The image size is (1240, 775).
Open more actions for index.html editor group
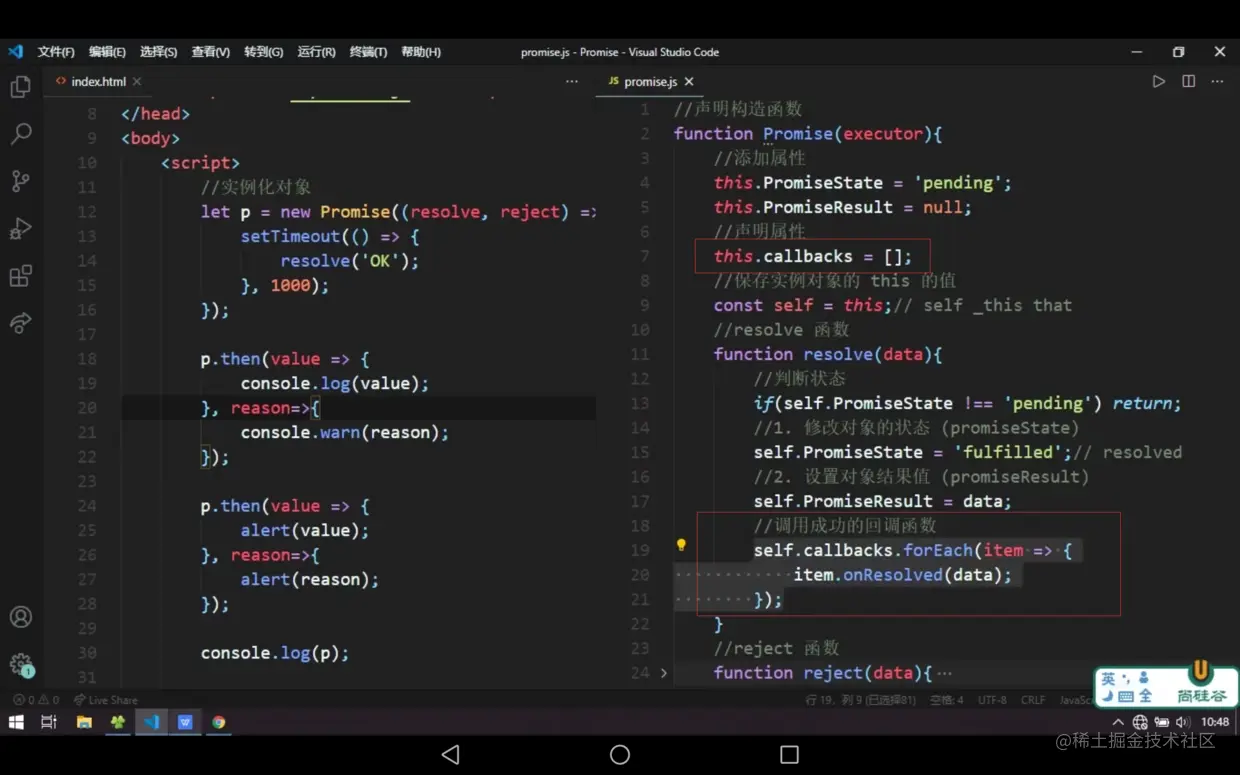[572, 81]
